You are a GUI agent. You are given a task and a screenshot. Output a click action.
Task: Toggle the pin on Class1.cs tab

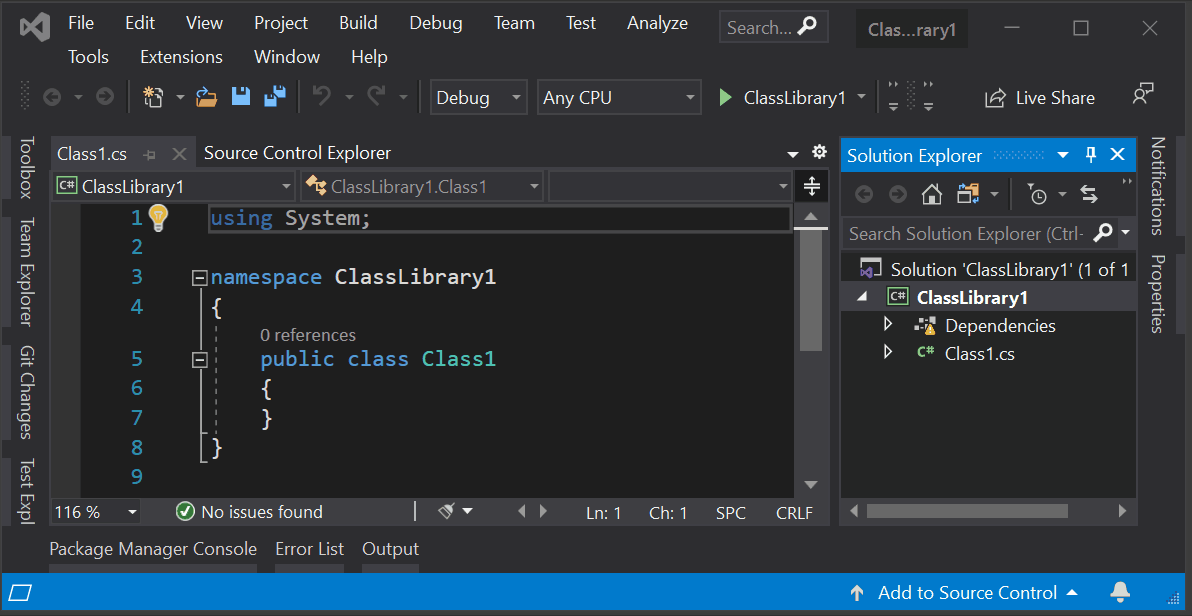point(150,154)
